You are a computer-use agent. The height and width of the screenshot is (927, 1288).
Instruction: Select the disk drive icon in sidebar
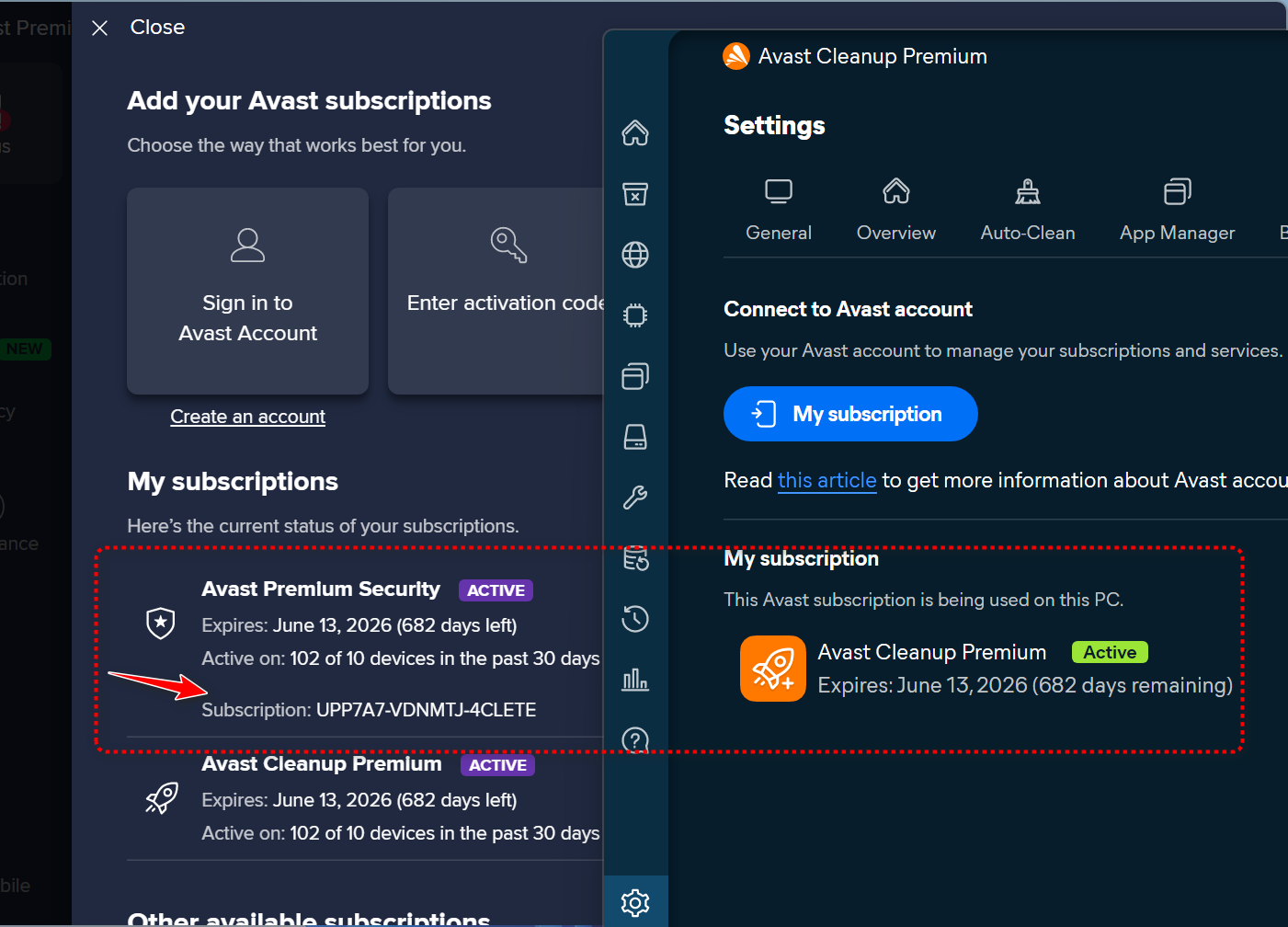[635, 437]
